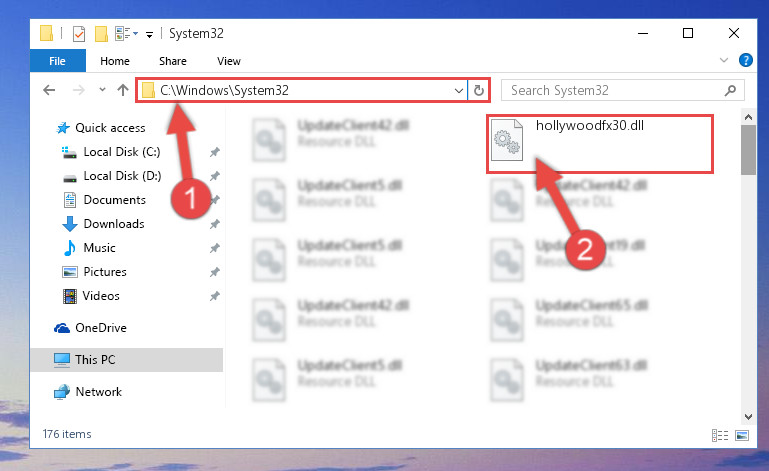Unpin Downloads using its pin icon
The image size is (769, 471).
point(214,224)
